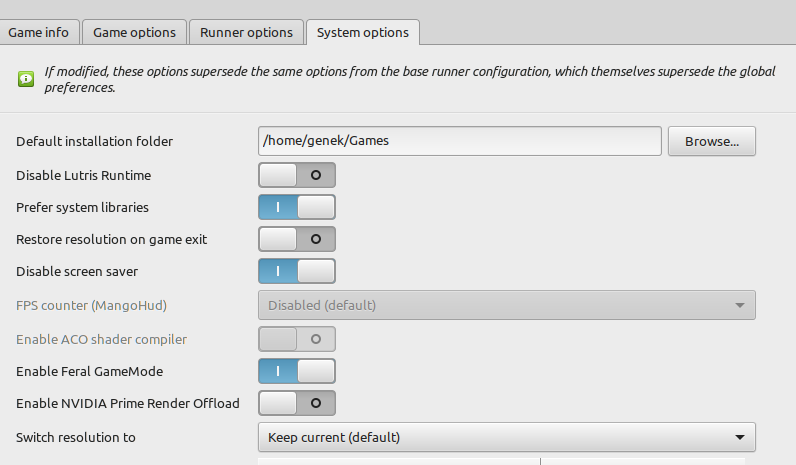Click the Enable Feral GameMode label
Viewport: 796px width, 465px height.
[x=89, y=372]
